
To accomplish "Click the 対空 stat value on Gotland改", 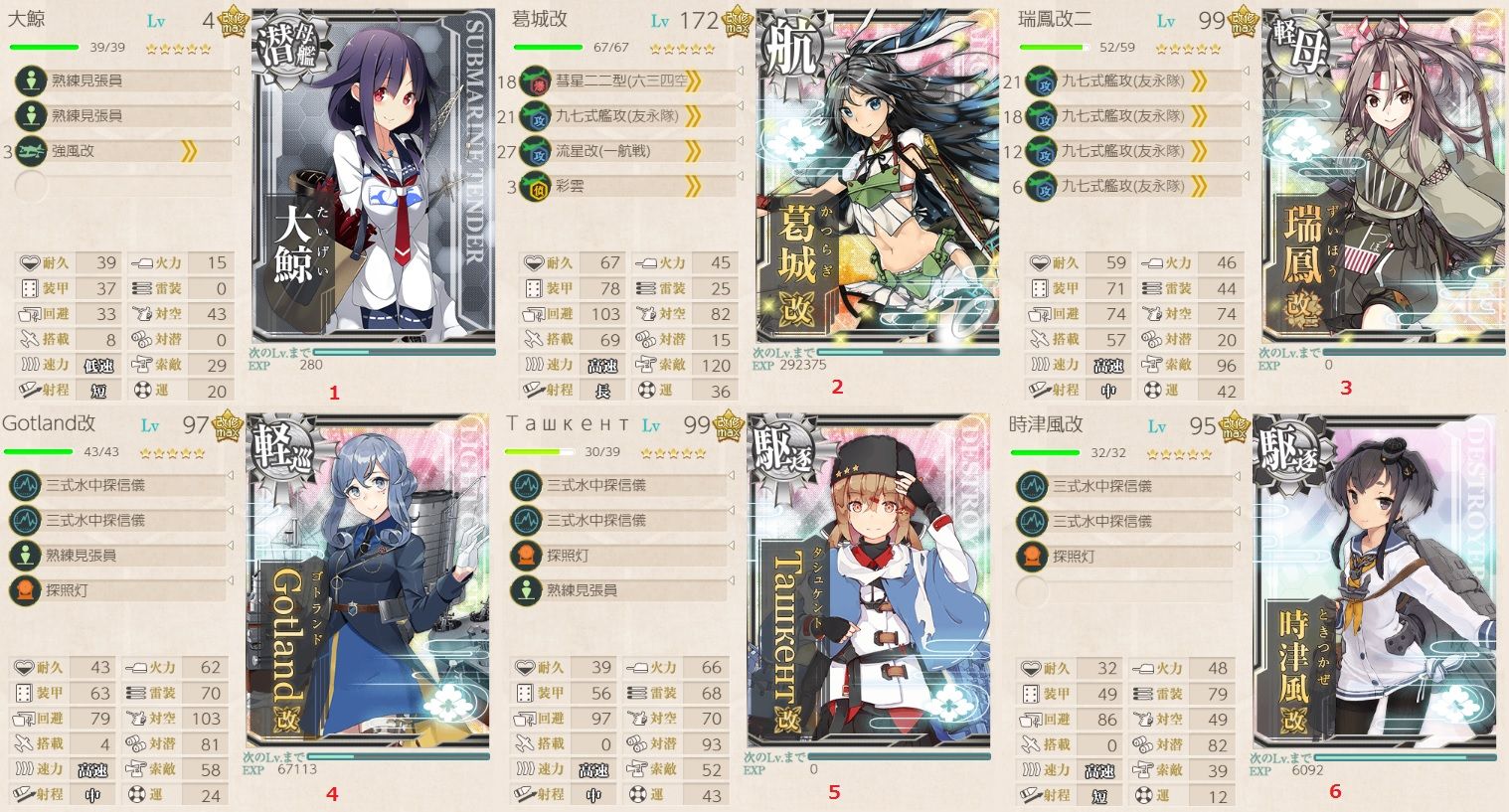I will click(x=205, y=718).
